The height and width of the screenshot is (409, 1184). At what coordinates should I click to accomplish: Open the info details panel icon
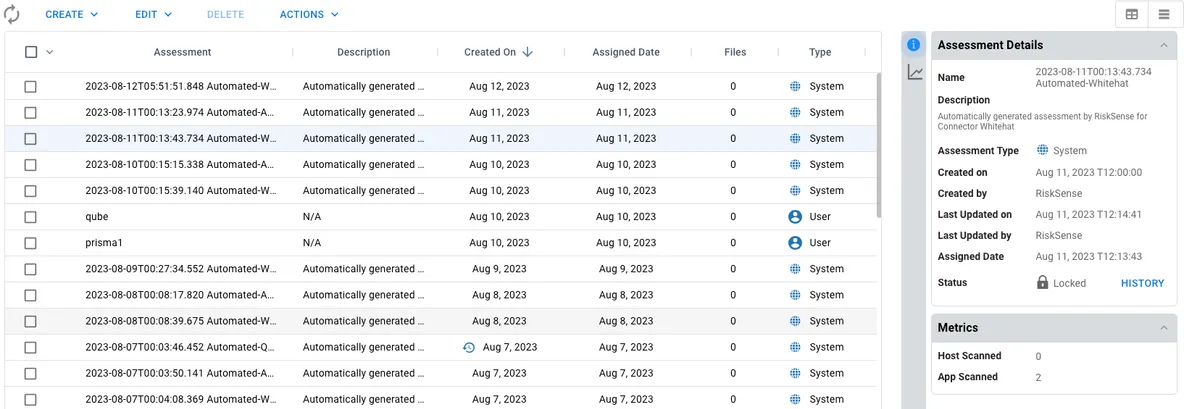(914, 45)
